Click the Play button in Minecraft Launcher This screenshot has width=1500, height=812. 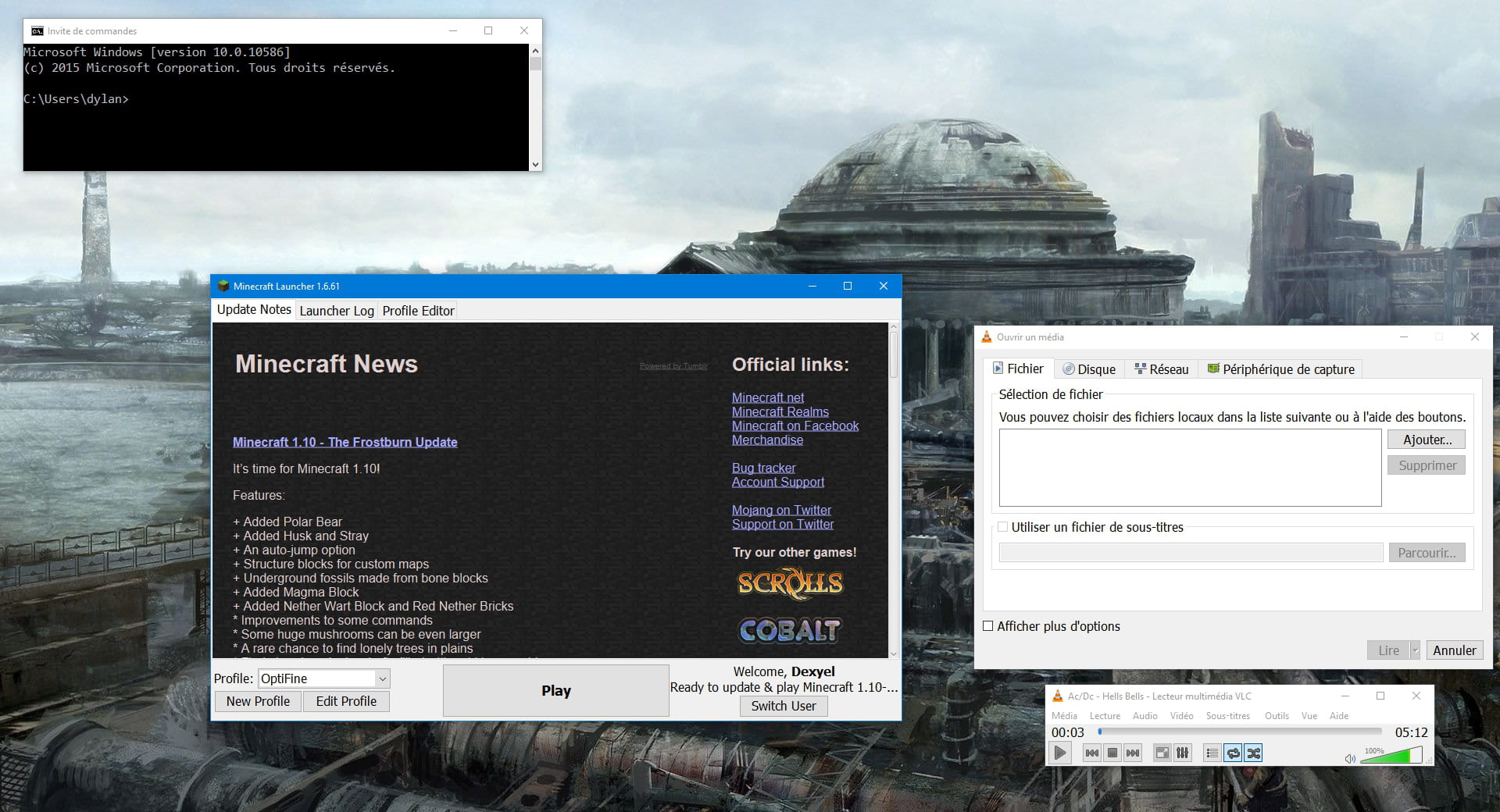pyautogui.click(x=555, y=690)
